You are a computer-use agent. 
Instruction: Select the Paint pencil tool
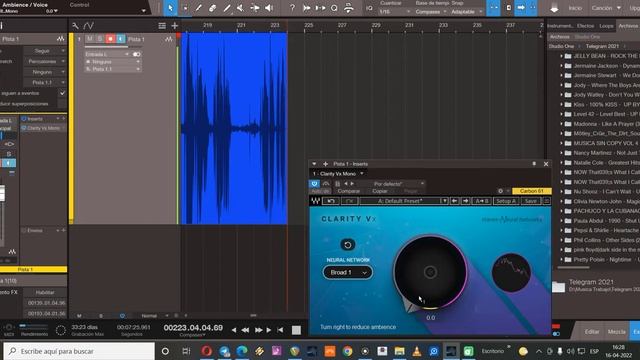[x=227, y=8]
